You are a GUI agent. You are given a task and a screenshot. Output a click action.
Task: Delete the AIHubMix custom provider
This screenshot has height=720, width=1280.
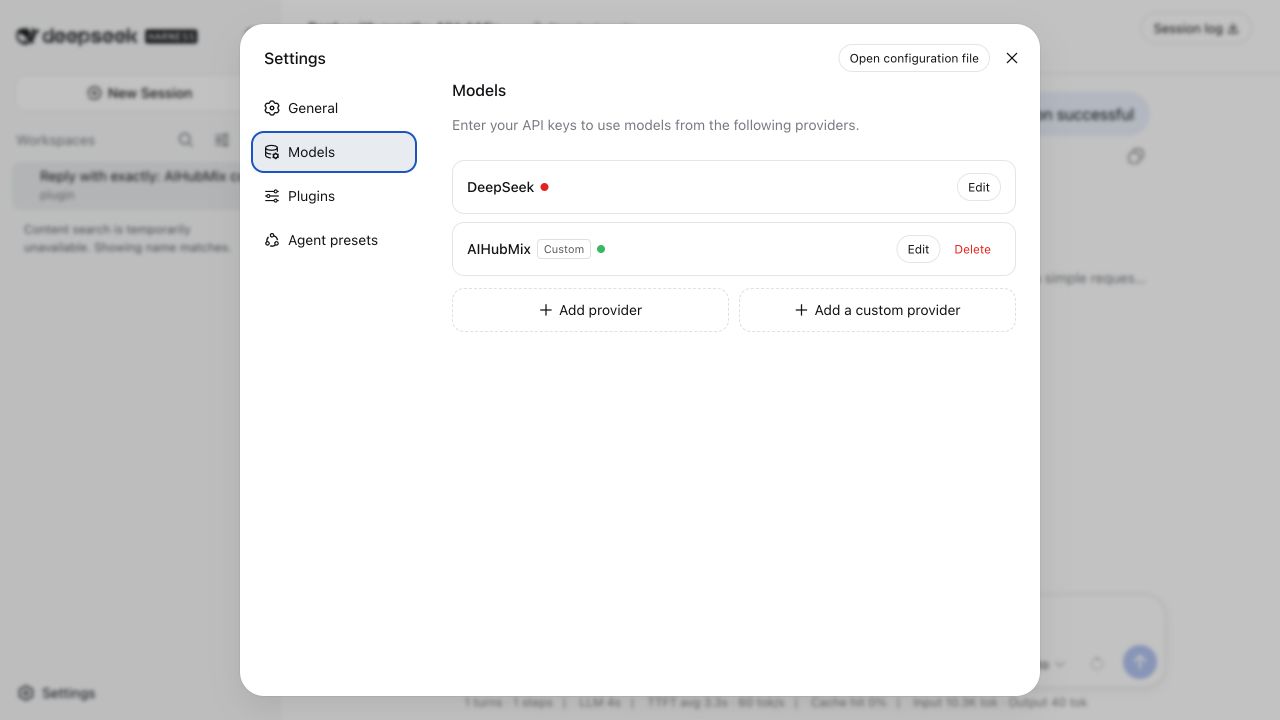[x=972, y=249]
